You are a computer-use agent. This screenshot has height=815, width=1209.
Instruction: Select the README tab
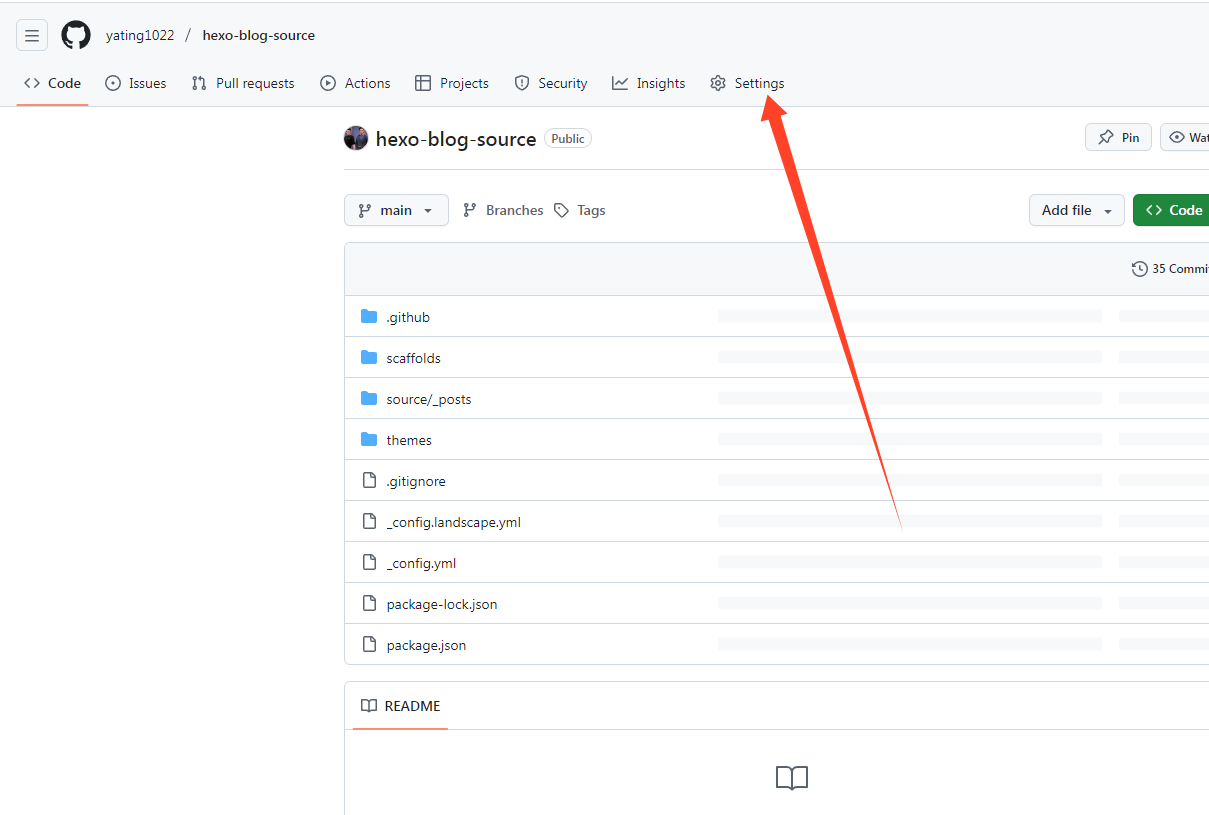[x=400, y=706]
